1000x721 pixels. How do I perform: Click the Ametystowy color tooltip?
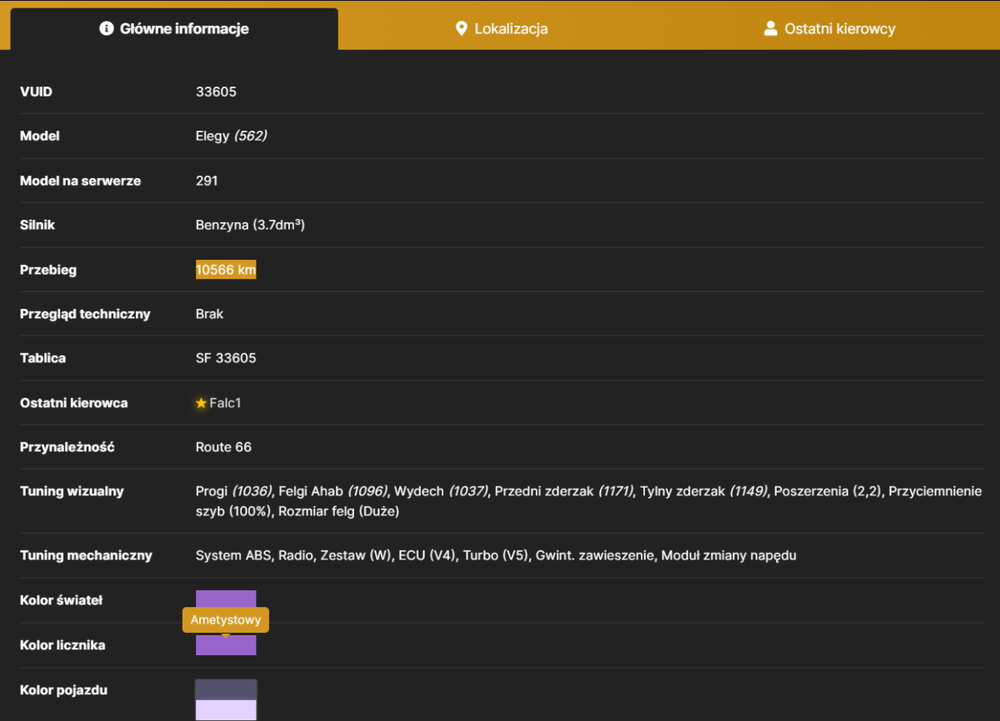(226, 620)
